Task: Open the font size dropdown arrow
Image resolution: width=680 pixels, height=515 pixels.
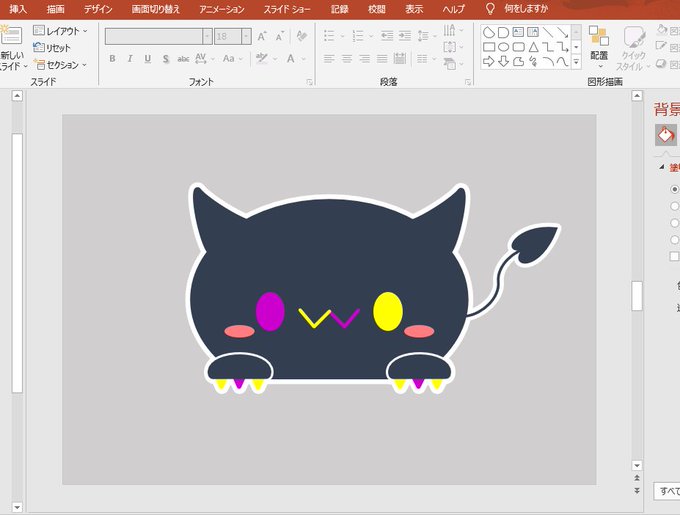Action: [x=246, y=36]
